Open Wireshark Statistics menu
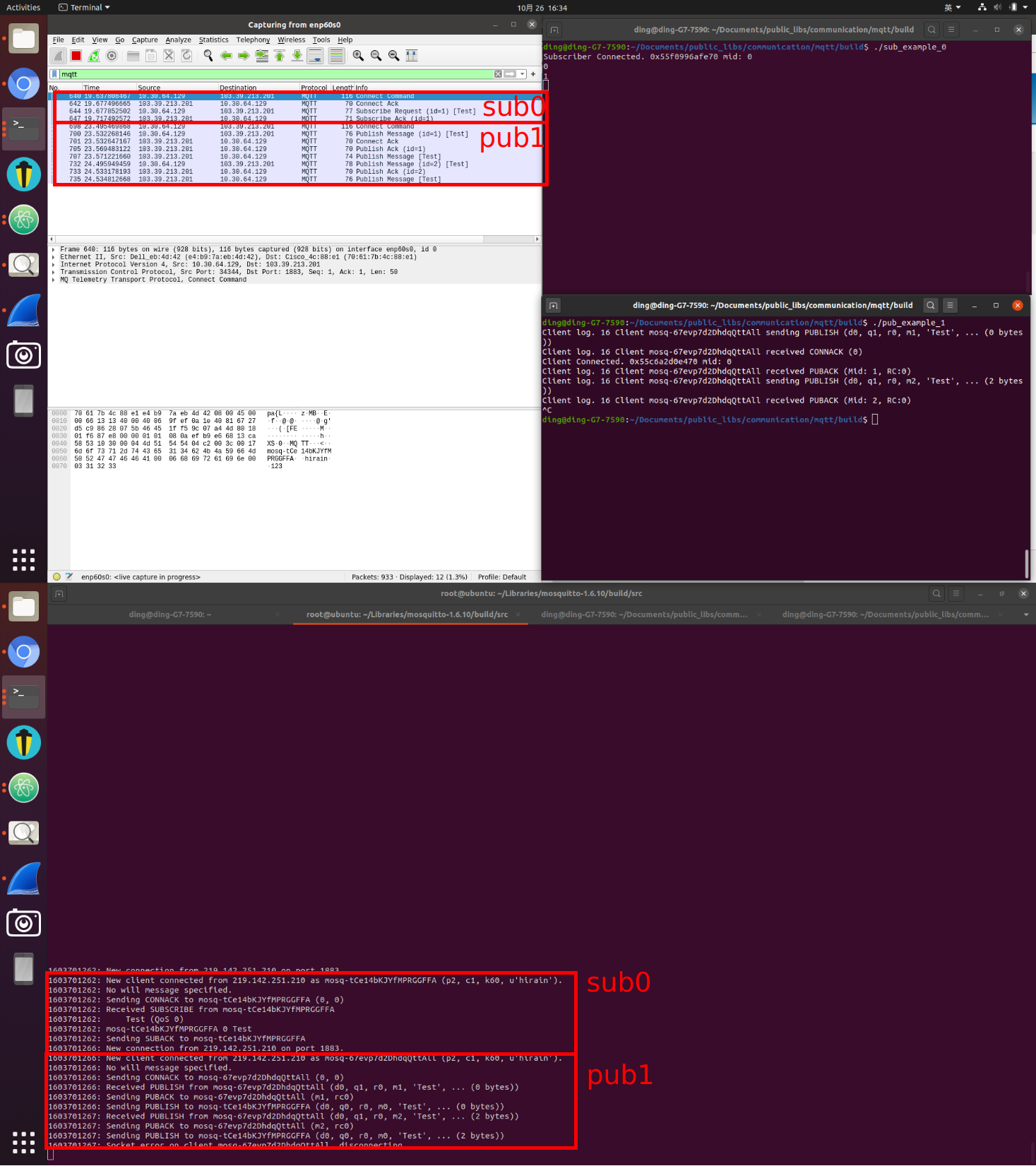1036x1166 pixels. pos(213,40)
